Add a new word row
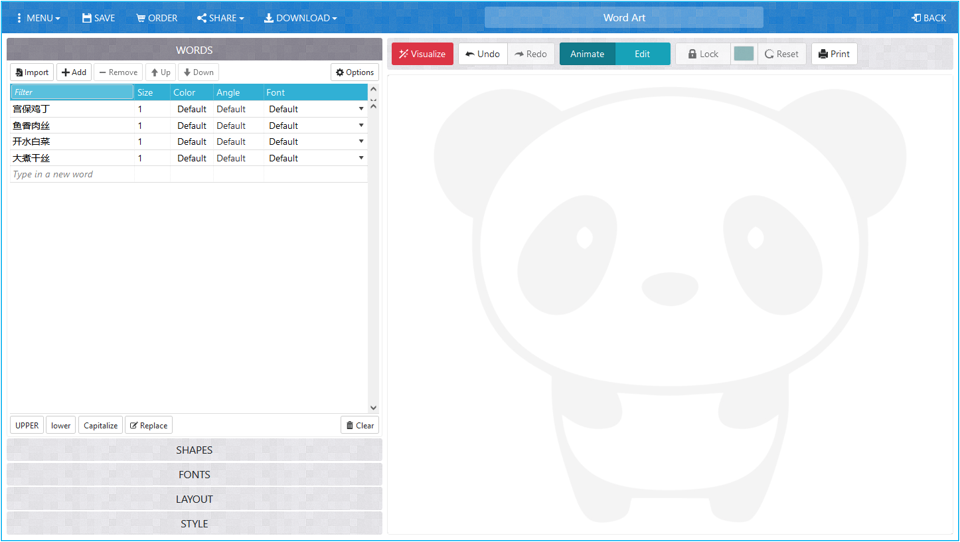The width and height of the screenshot is (960, 542). click(74, 72)
